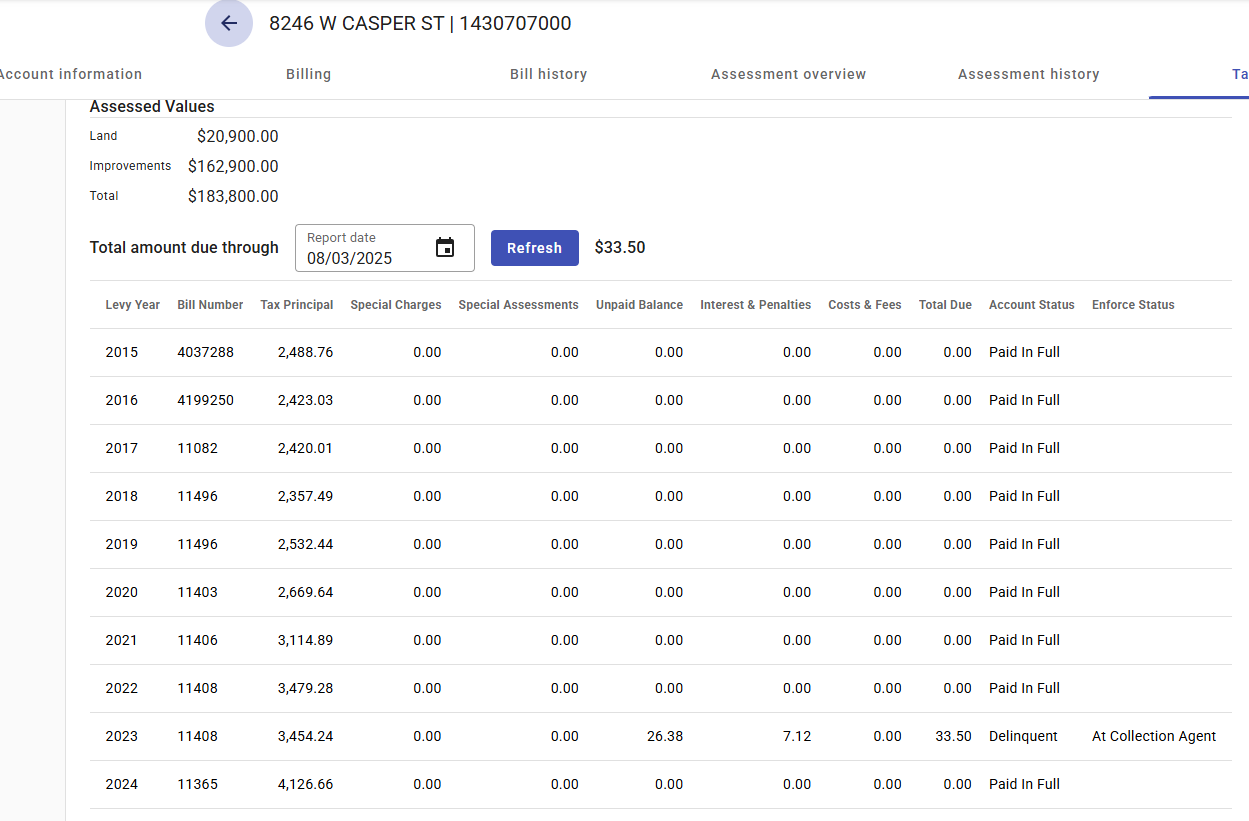Click the Bill Number column header
Viewport: 1249px width, 821px height.
210,305
